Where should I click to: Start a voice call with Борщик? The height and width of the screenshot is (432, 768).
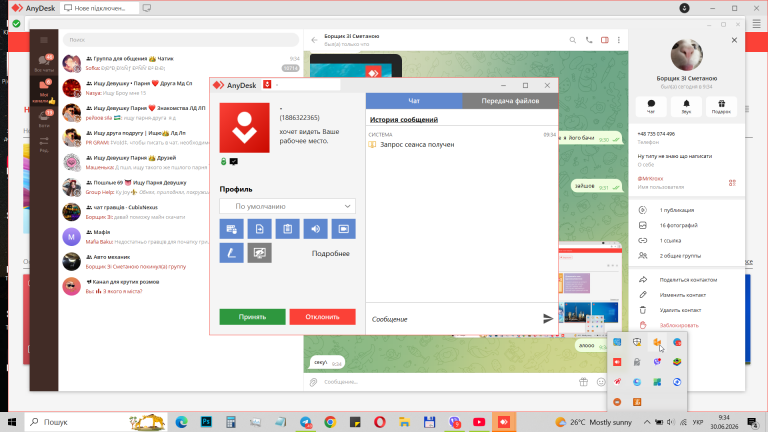pyautogui.click(x=589, y=40)
